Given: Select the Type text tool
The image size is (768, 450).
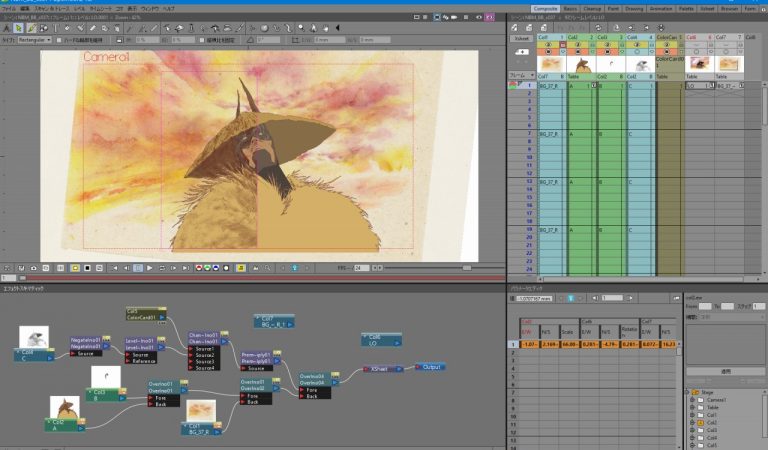Looking at the screenshot, I should click(x=55, y=28).
